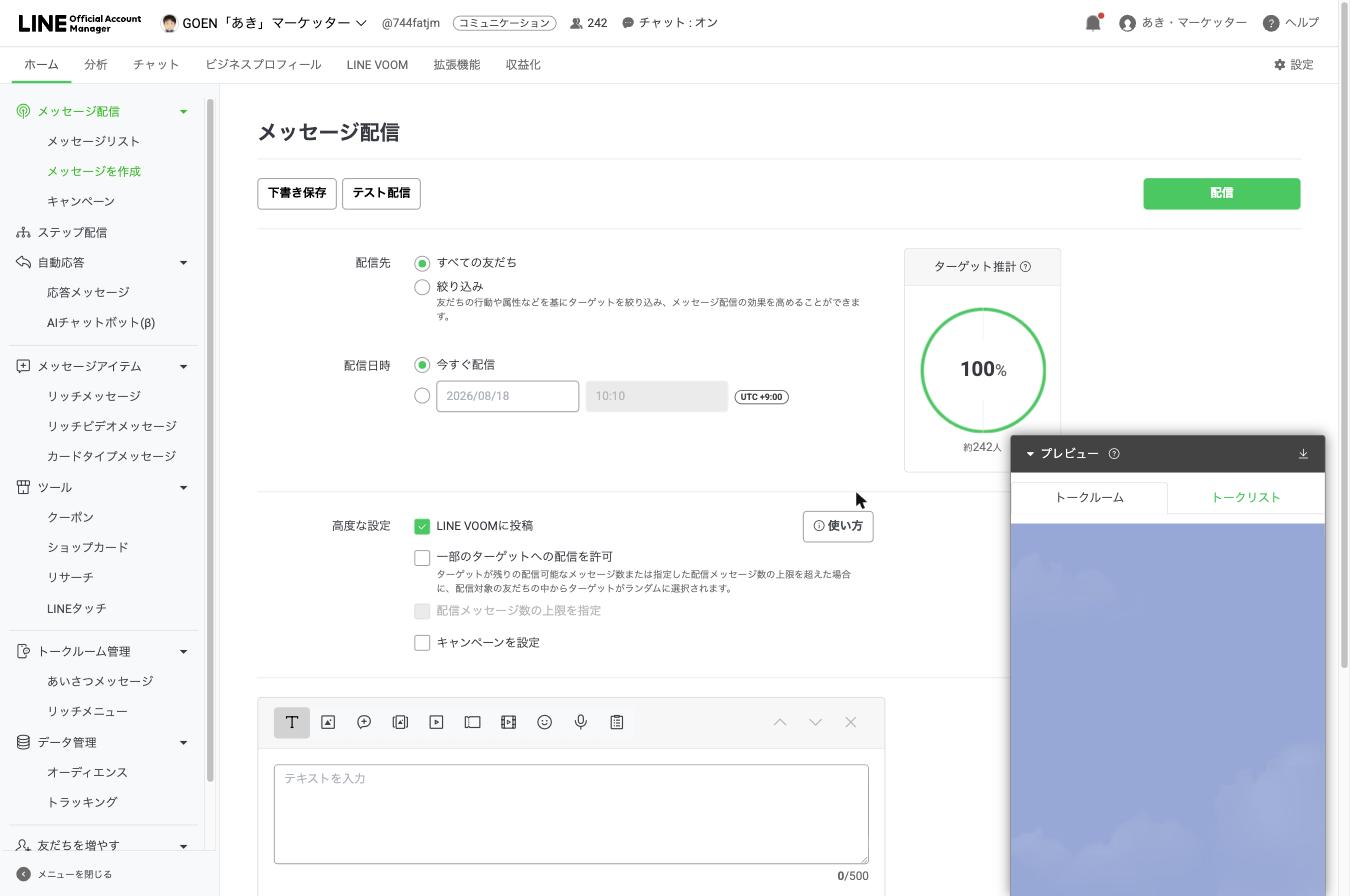
Task: Move message block down with arrow
Action: click(x=815, y=722)
